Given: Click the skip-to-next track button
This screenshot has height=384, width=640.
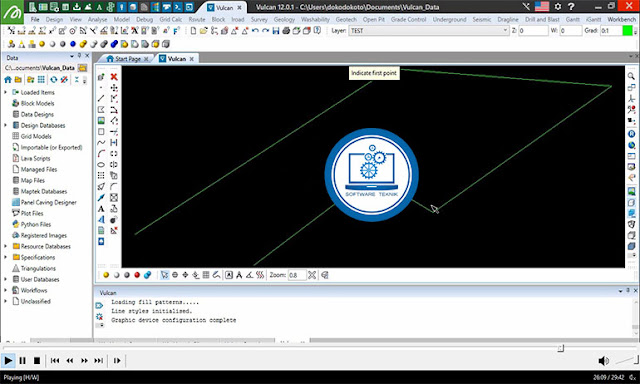Looking at the screenshot, I should click(98, 360).
